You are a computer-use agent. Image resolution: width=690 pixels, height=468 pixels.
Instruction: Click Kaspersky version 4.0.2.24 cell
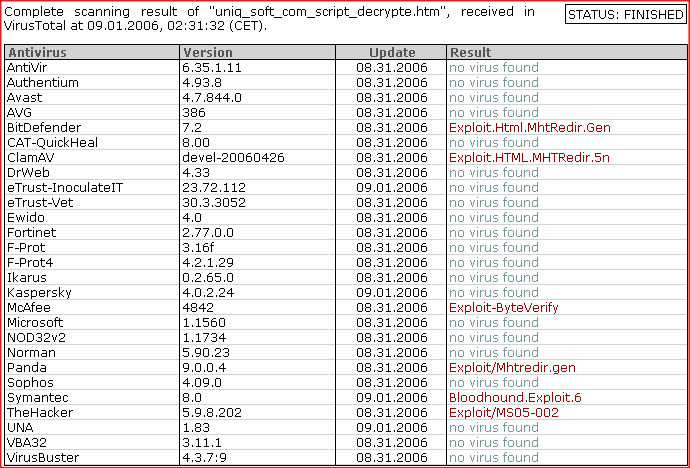point(208,292)
